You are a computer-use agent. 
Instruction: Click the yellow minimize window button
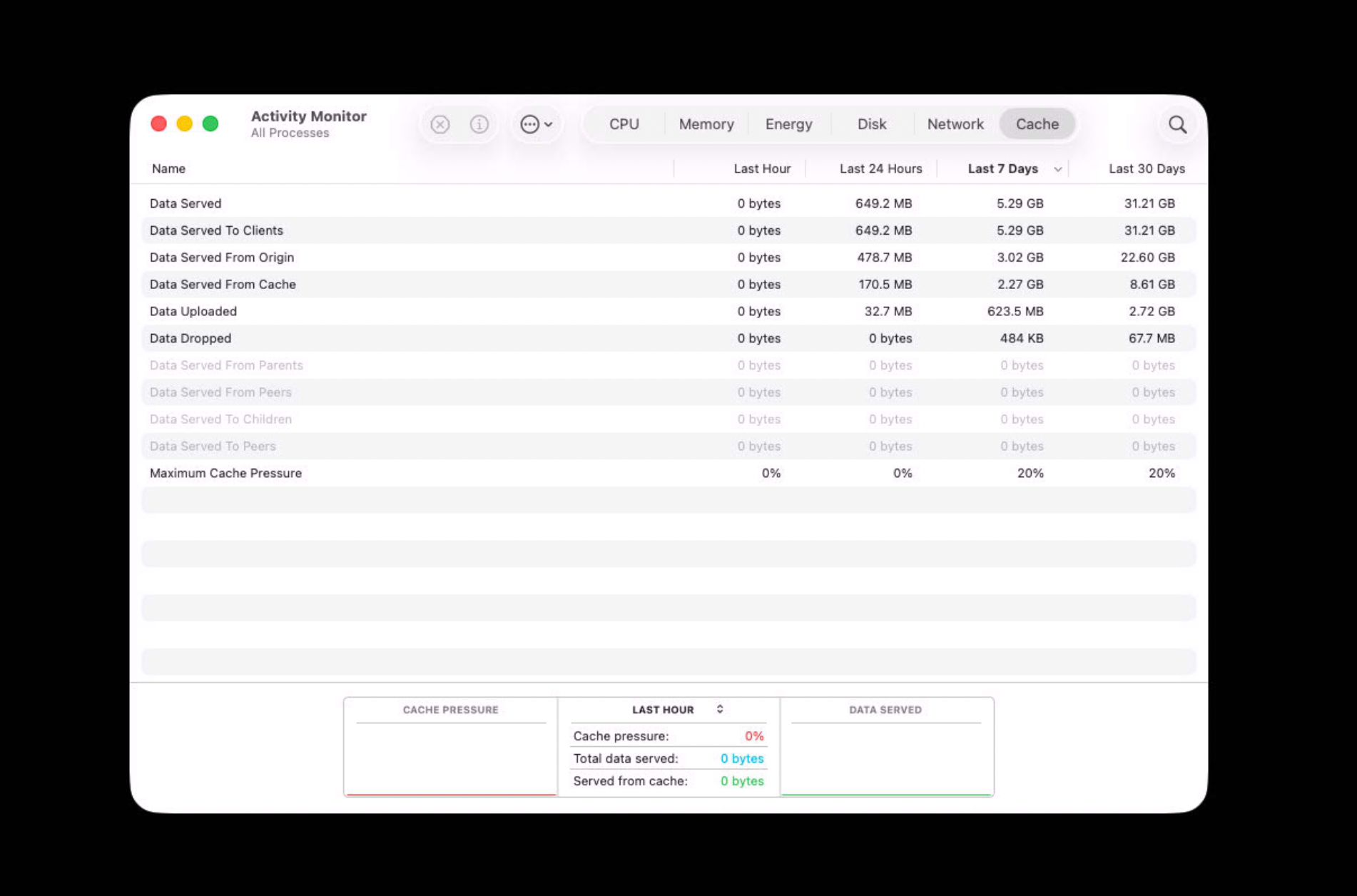pos(185,123)
